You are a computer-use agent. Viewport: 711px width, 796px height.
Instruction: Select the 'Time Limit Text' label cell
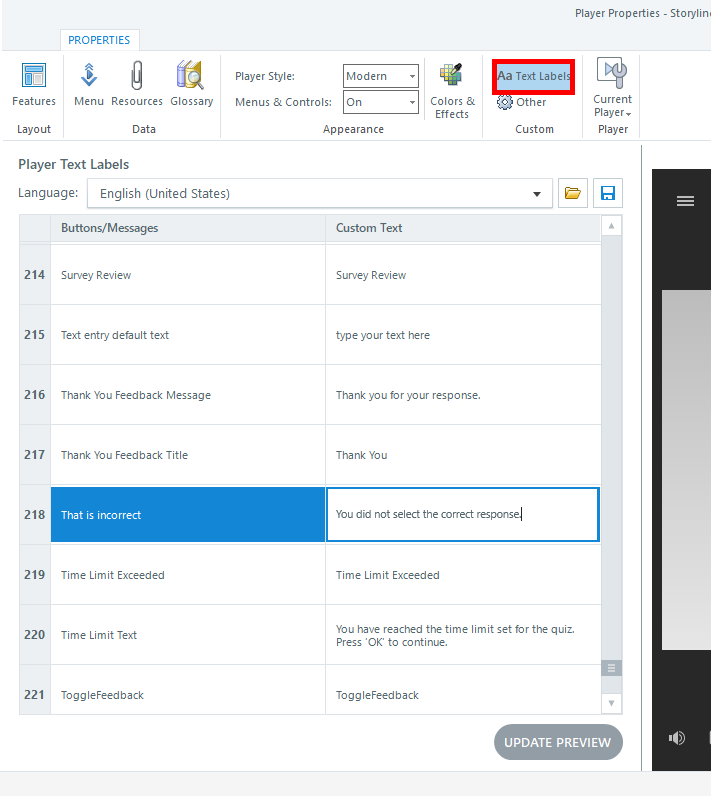click(x=188, y=635)
